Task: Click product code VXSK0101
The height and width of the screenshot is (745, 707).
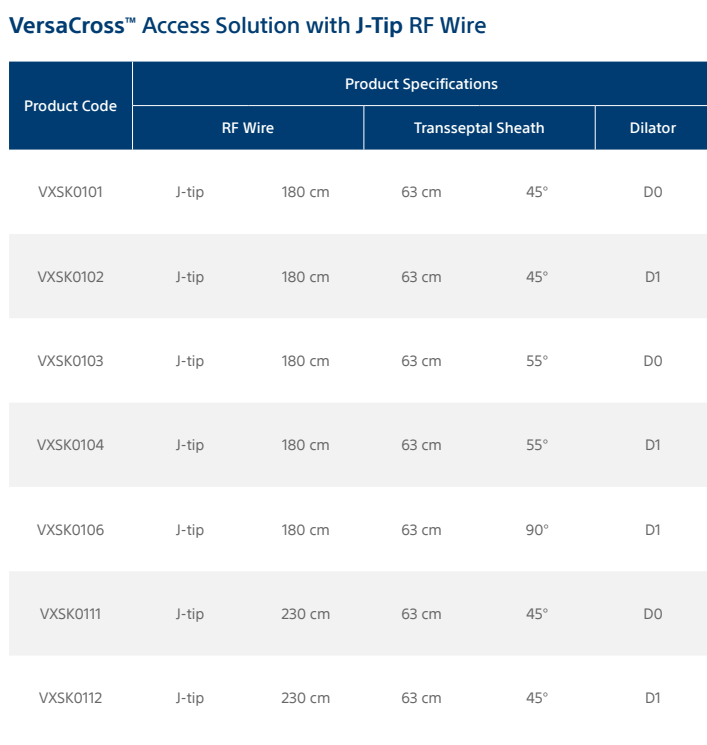Action: coord(70,192)
